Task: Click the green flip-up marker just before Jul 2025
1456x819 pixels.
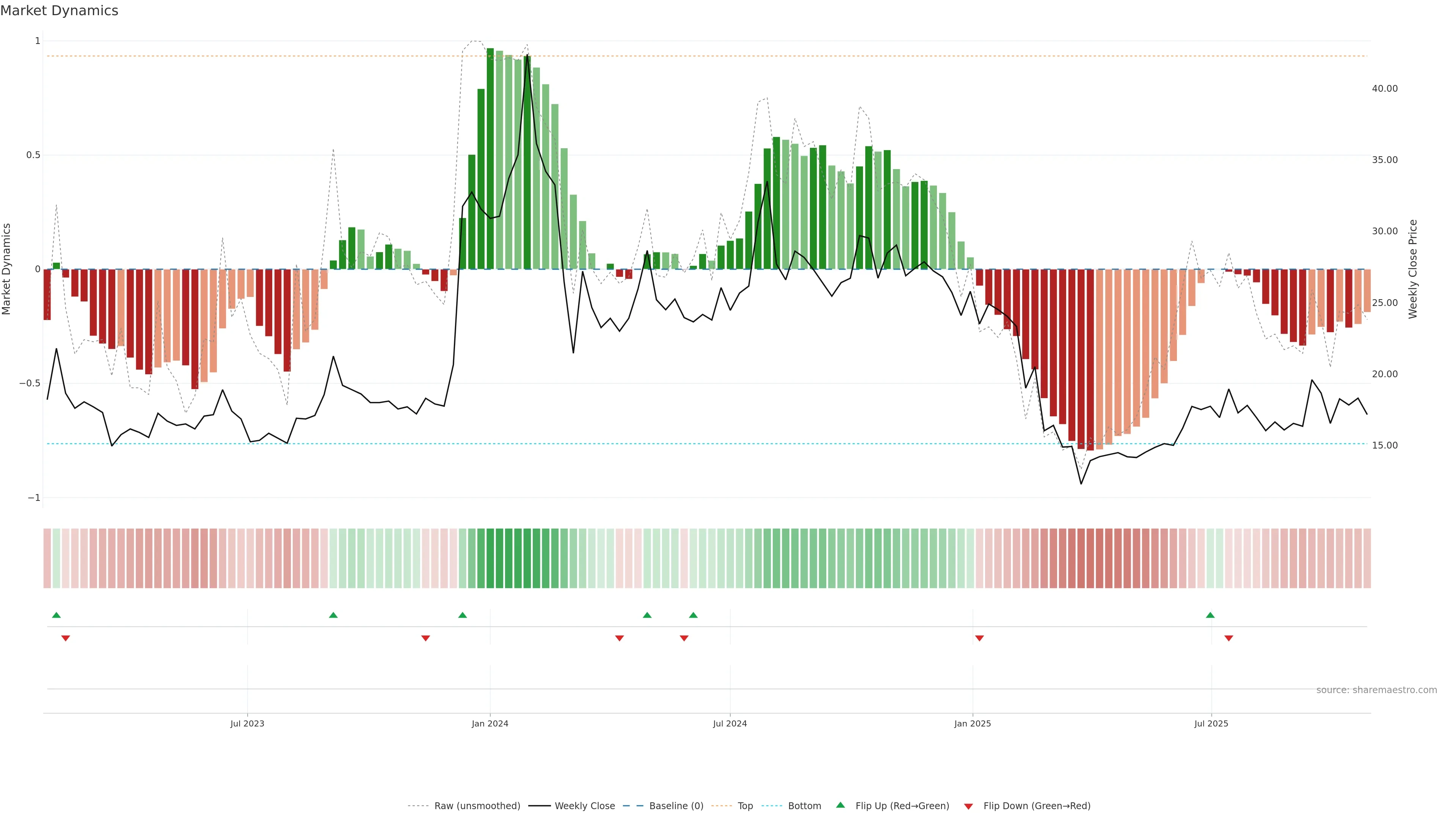Action: click(1210, 615)
